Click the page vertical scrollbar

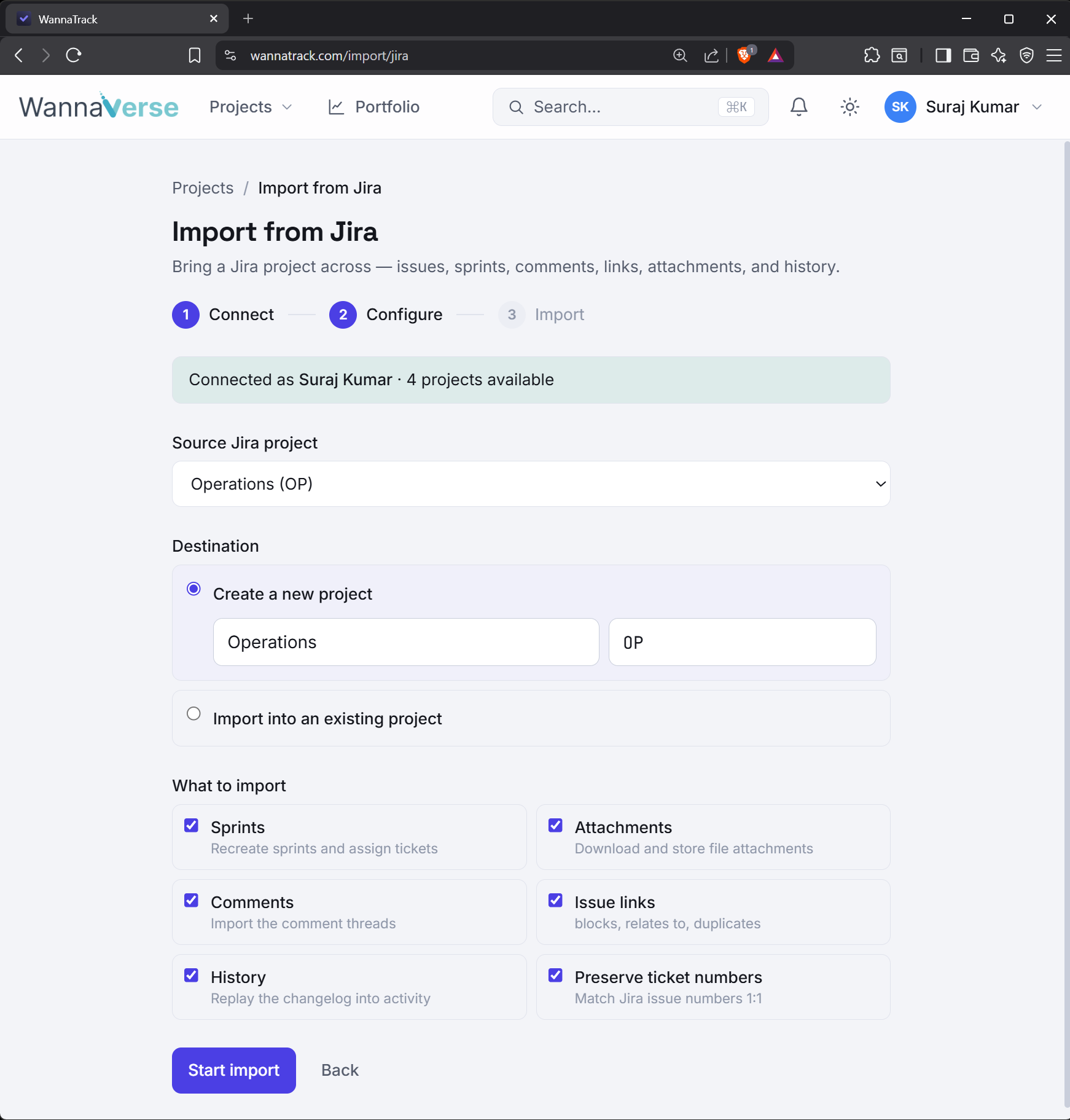tap(1066, 624)
